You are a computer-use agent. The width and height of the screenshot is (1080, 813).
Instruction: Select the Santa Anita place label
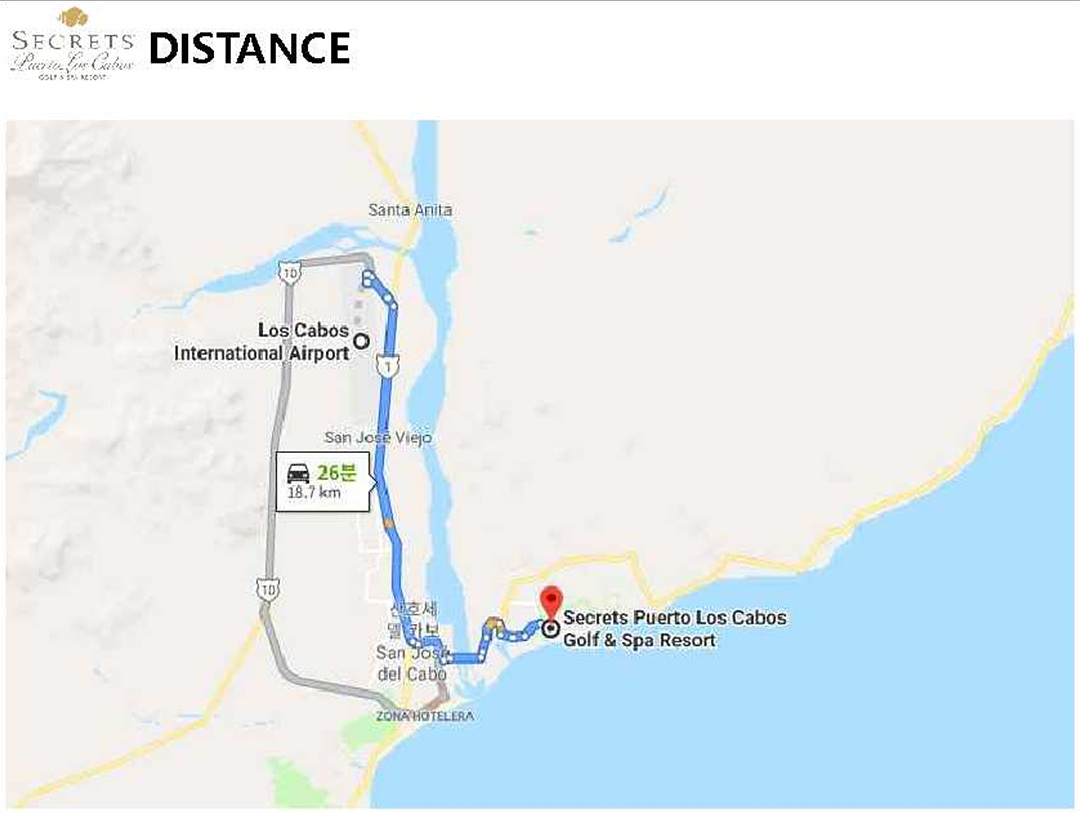pos(410,210)
